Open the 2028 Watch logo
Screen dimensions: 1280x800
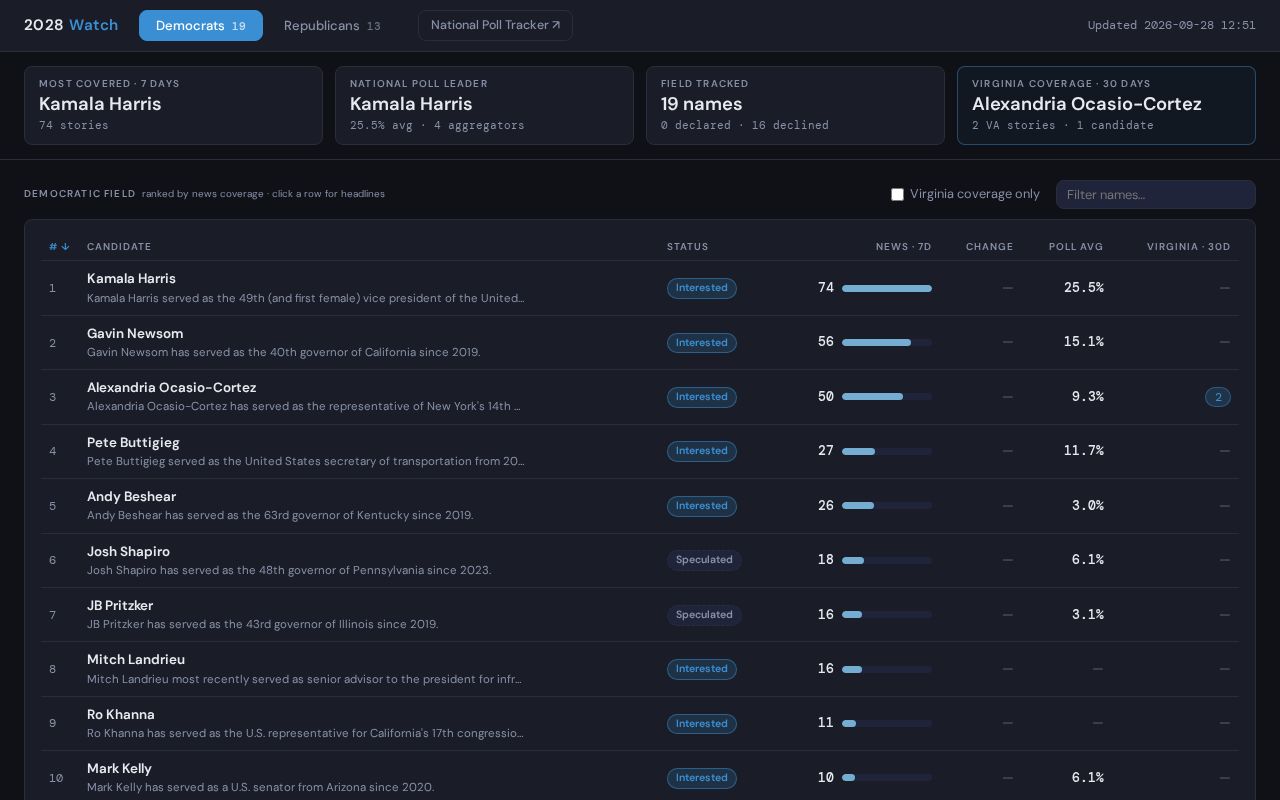pos(71,25)
